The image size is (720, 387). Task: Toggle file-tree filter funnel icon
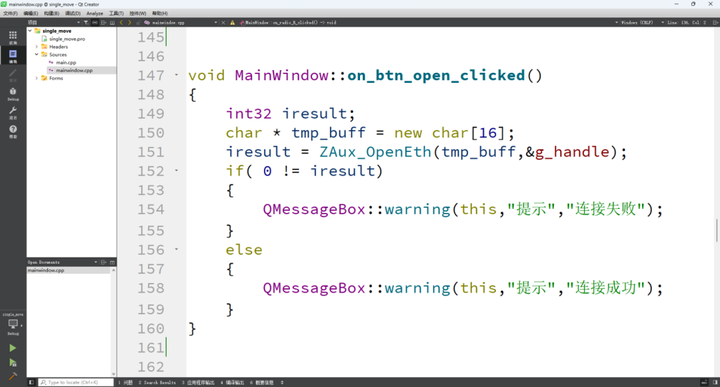(x=86, y=22)
